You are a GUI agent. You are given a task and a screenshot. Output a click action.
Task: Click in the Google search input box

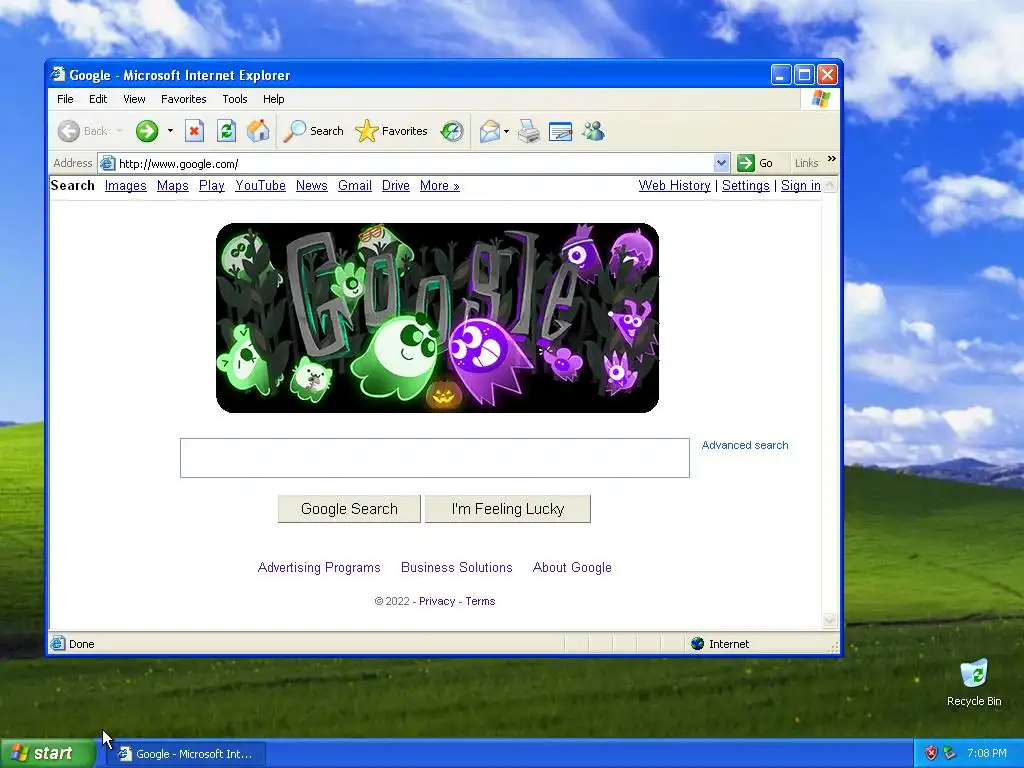[435, 458]
